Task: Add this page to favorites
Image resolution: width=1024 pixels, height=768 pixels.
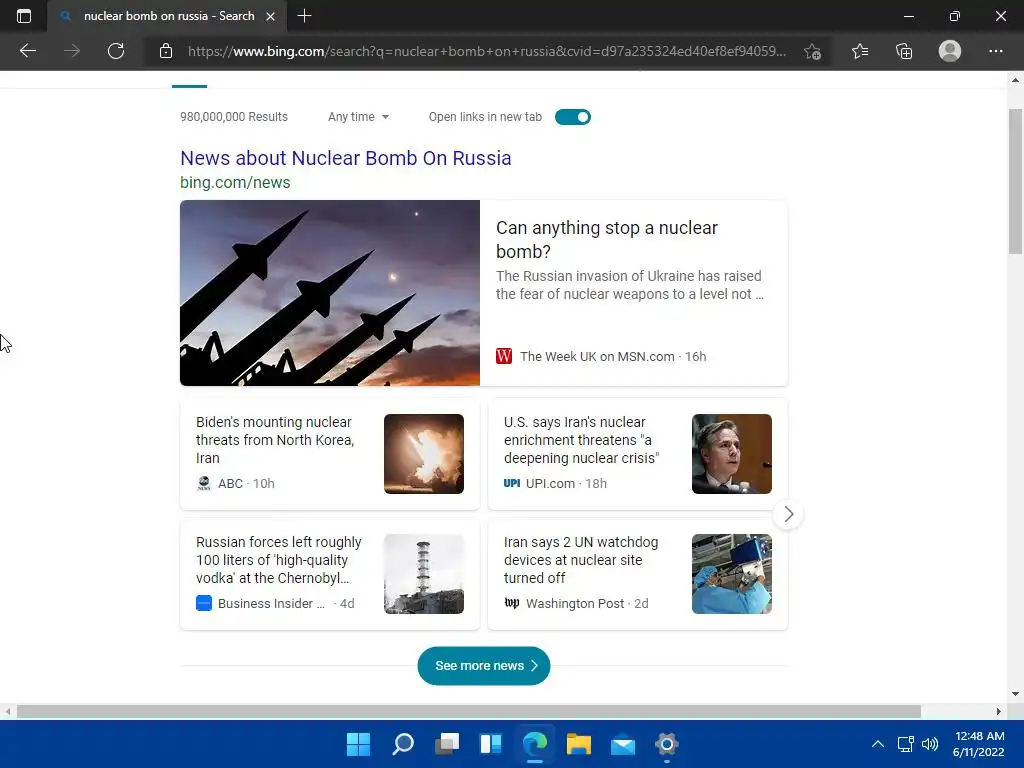Action: pos(812,51)
